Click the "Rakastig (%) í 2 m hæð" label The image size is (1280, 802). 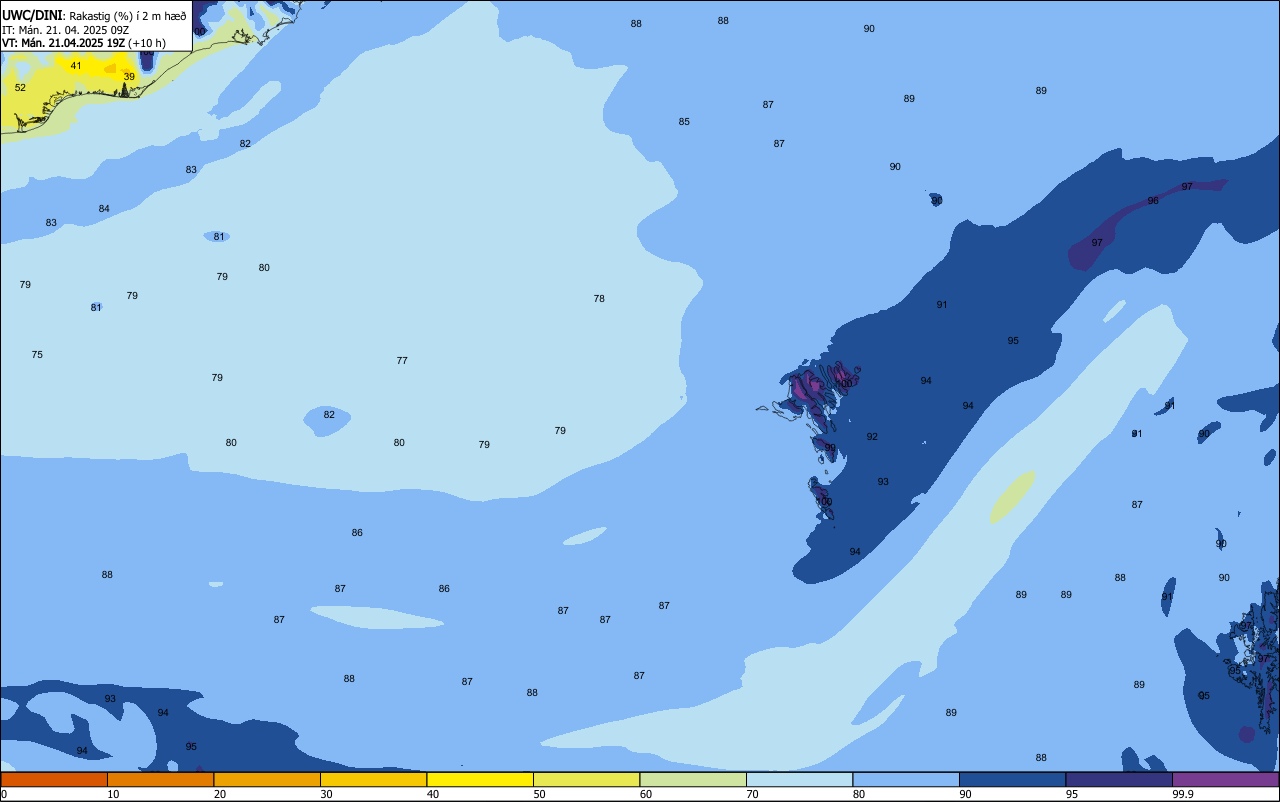[128, 16]
